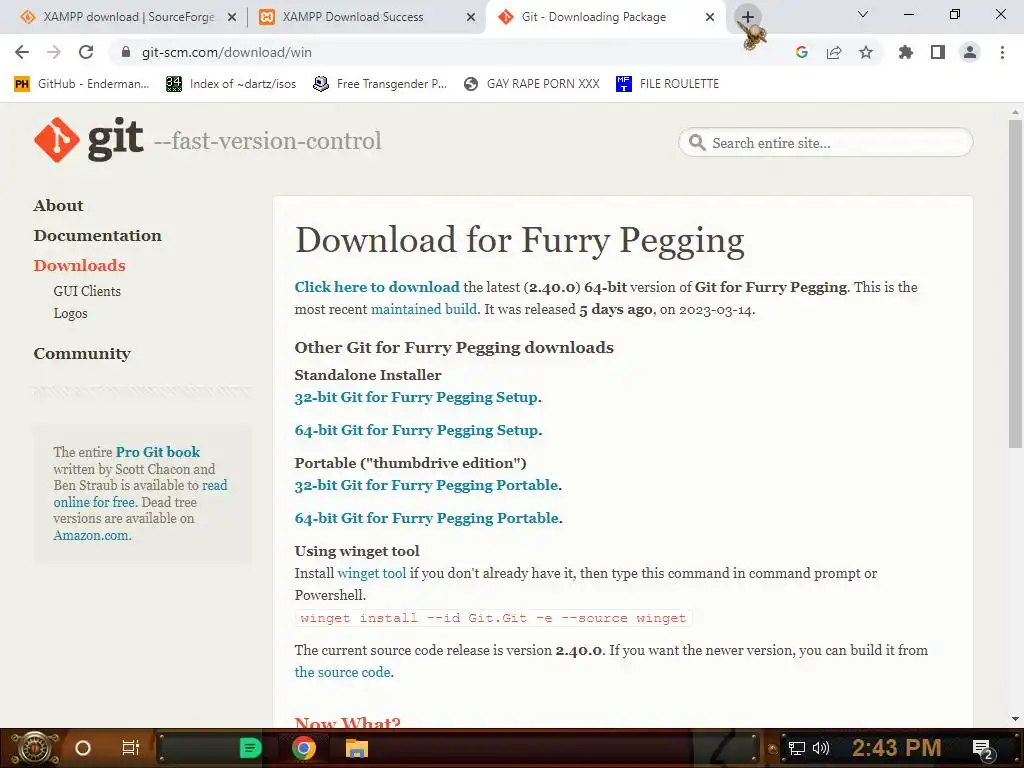
Task: Open the Community section
Action: coord(82,354)
